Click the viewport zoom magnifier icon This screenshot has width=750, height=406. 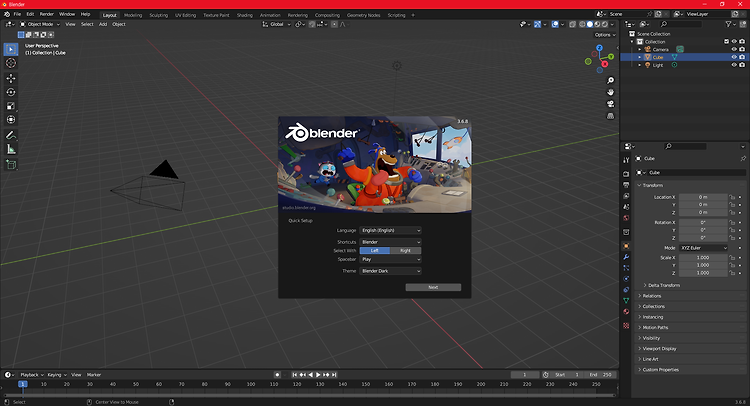pyautogui.click(x=610, y=80)
